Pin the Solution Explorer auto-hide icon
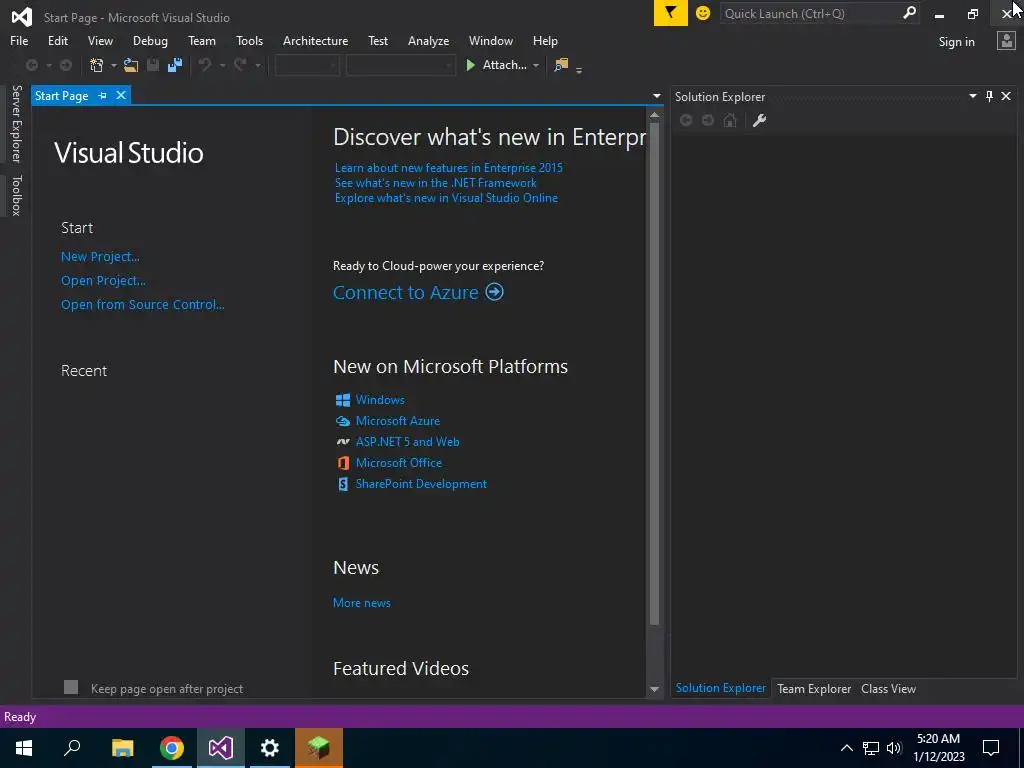The width and height of the screenshot is (1024, 768). pyautogui.click(x=989, y=96)
